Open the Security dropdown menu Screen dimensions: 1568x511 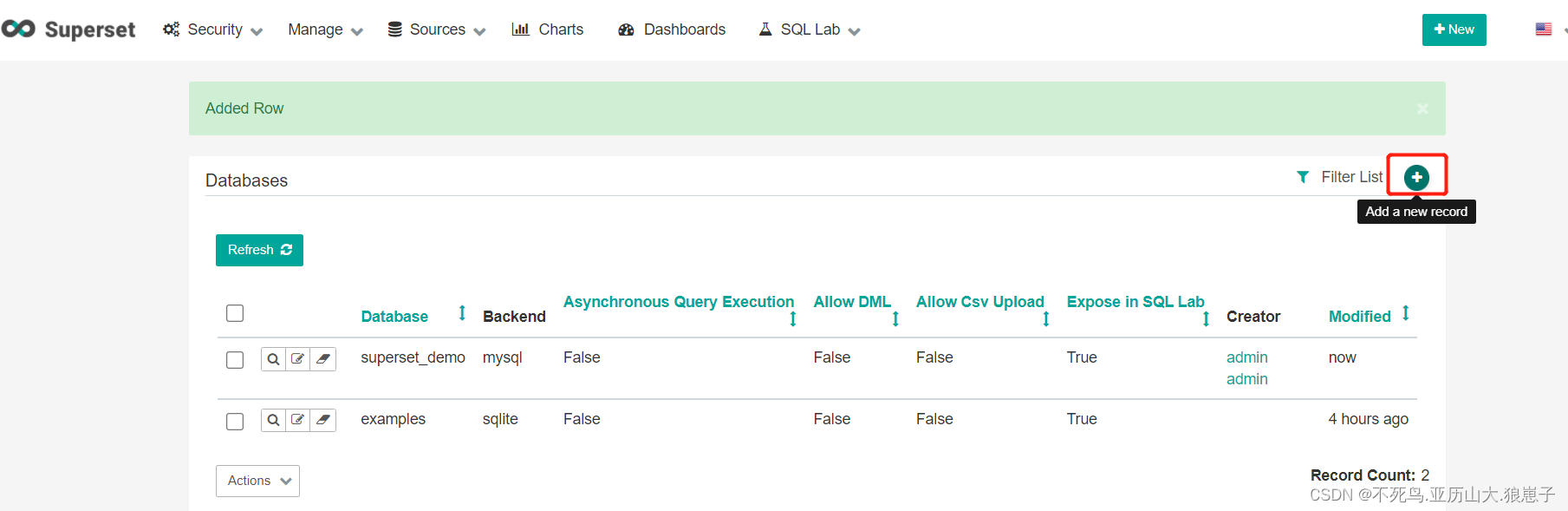point(213,29)
